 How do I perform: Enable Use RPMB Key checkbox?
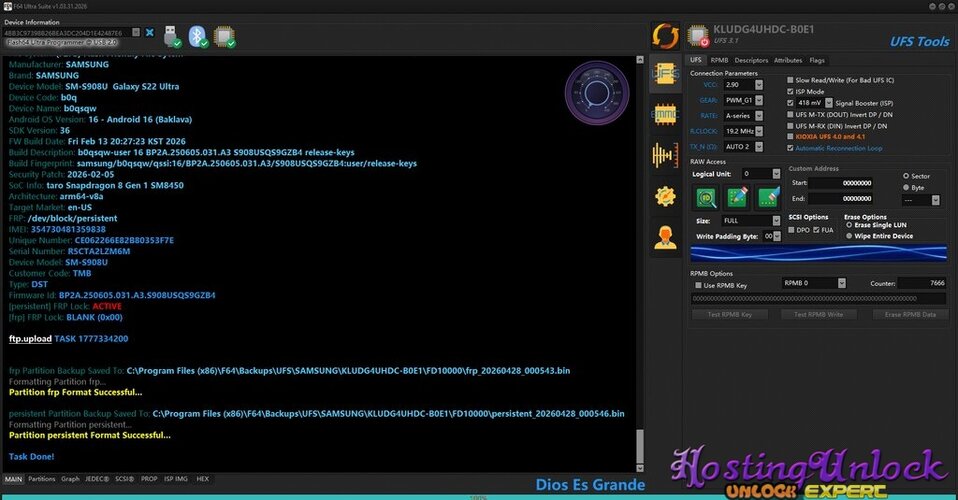coord(698,285)
